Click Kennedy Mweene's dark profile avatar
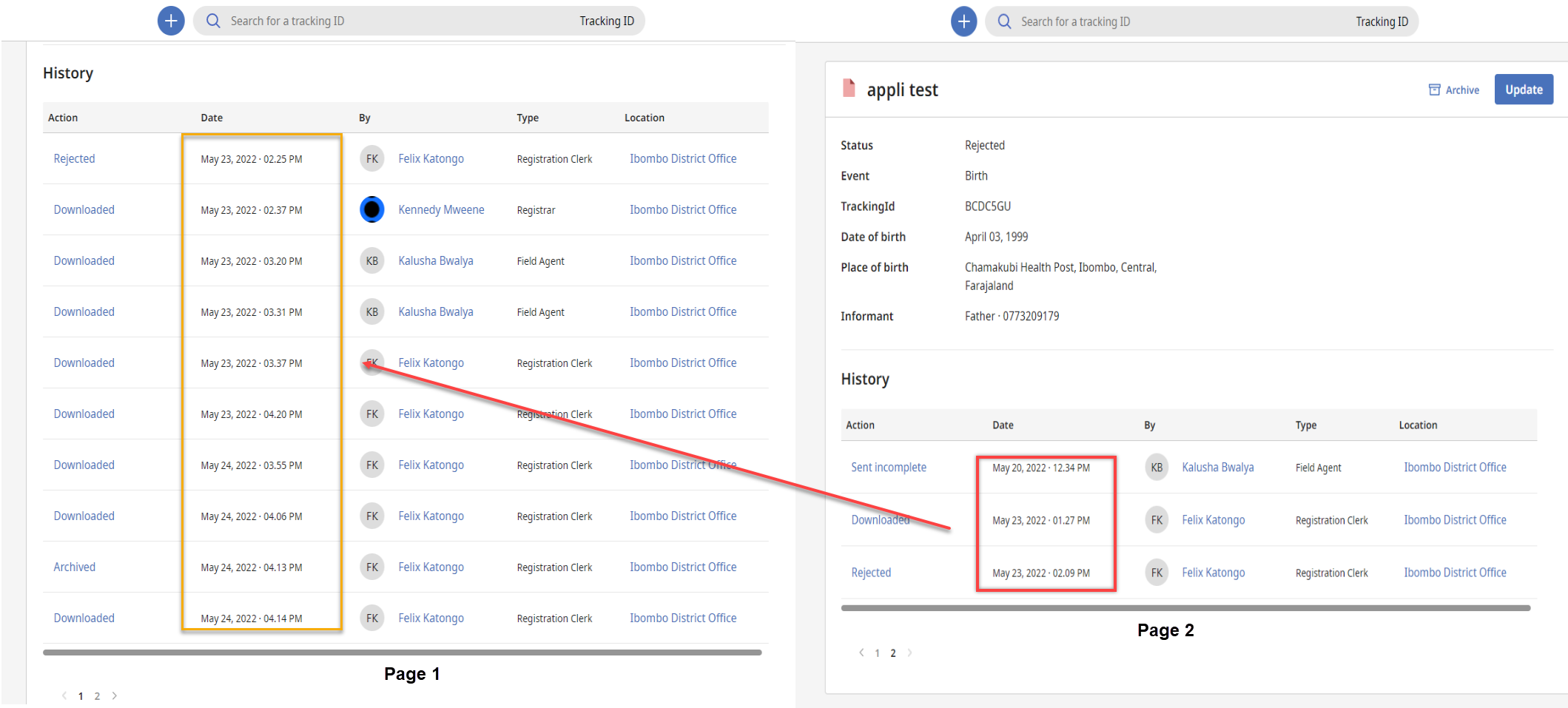Screen dimensions: 1568x708 point(371,209)
